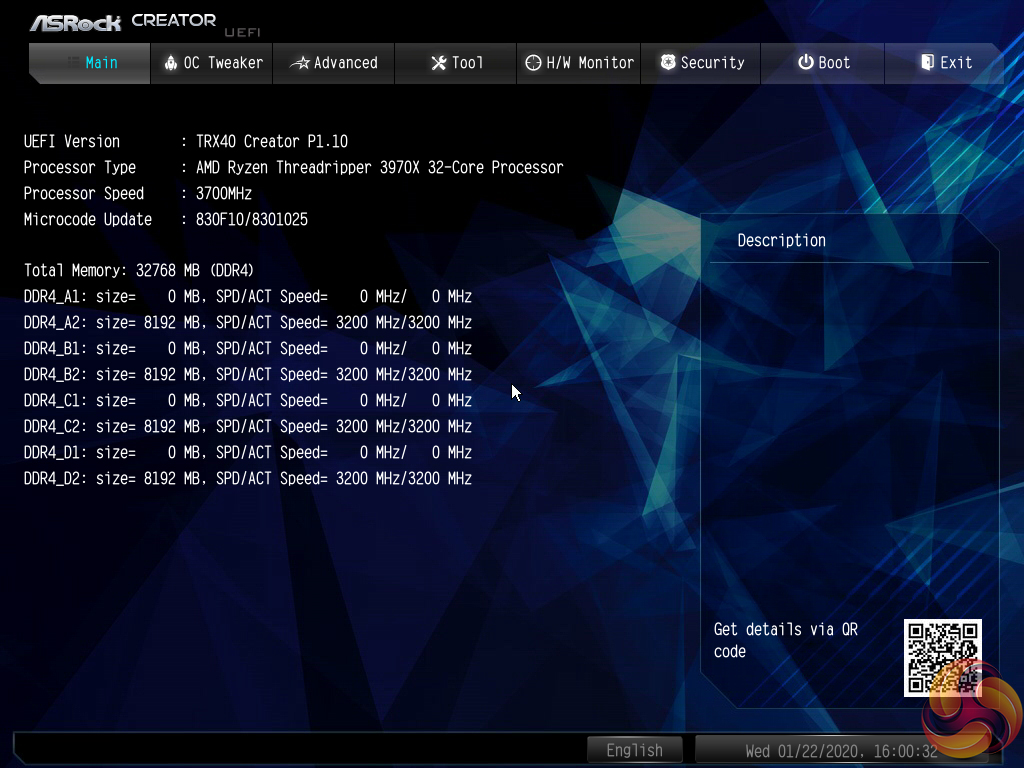Click the Description panel heading
1024x768 pixels.
coord(781,241)
